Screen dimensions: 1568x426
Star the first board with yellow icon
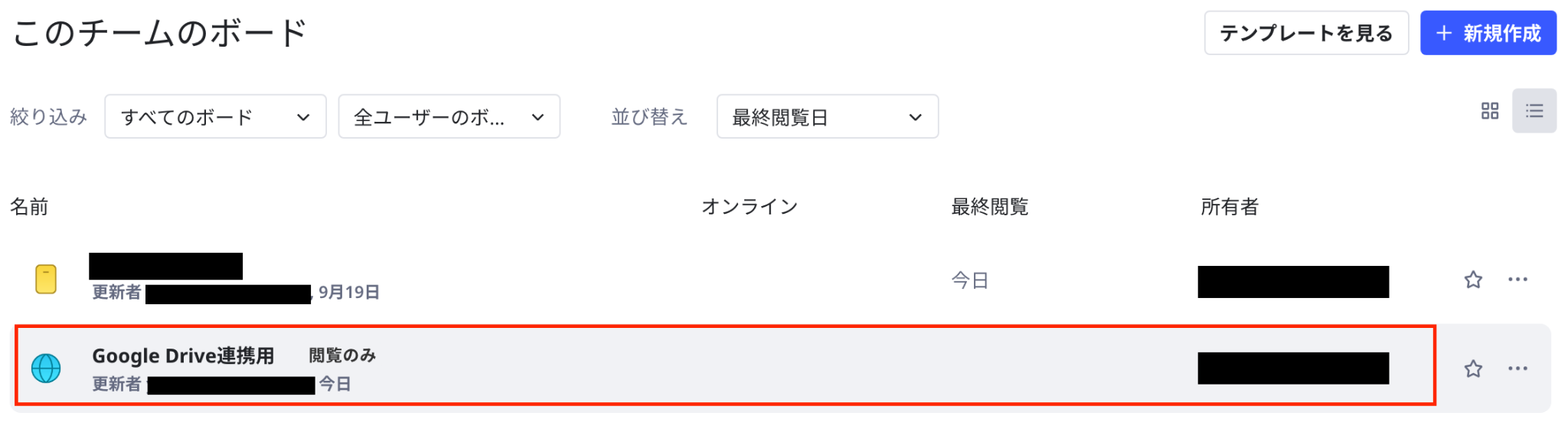pos(1473,280)
